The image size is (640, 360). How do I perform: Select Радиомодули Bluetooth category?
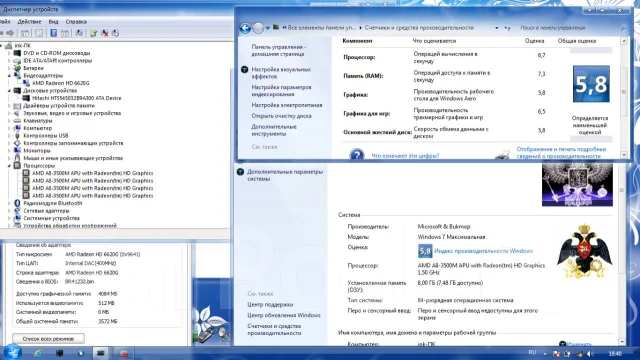(x=53, y=203)
